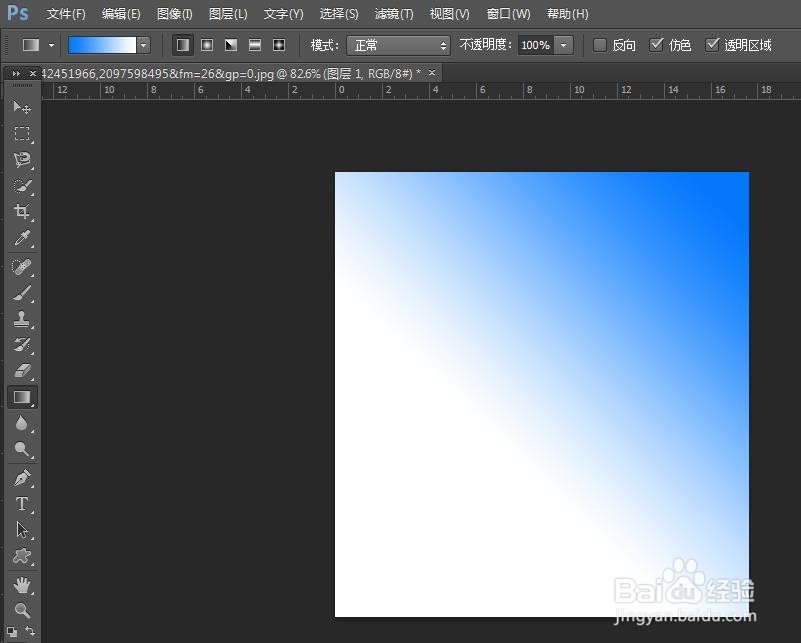This screenshot has height=643, width=801.
Task: Toggle the 透明区域 (transparency) checkbox
Action: [712, 45]
